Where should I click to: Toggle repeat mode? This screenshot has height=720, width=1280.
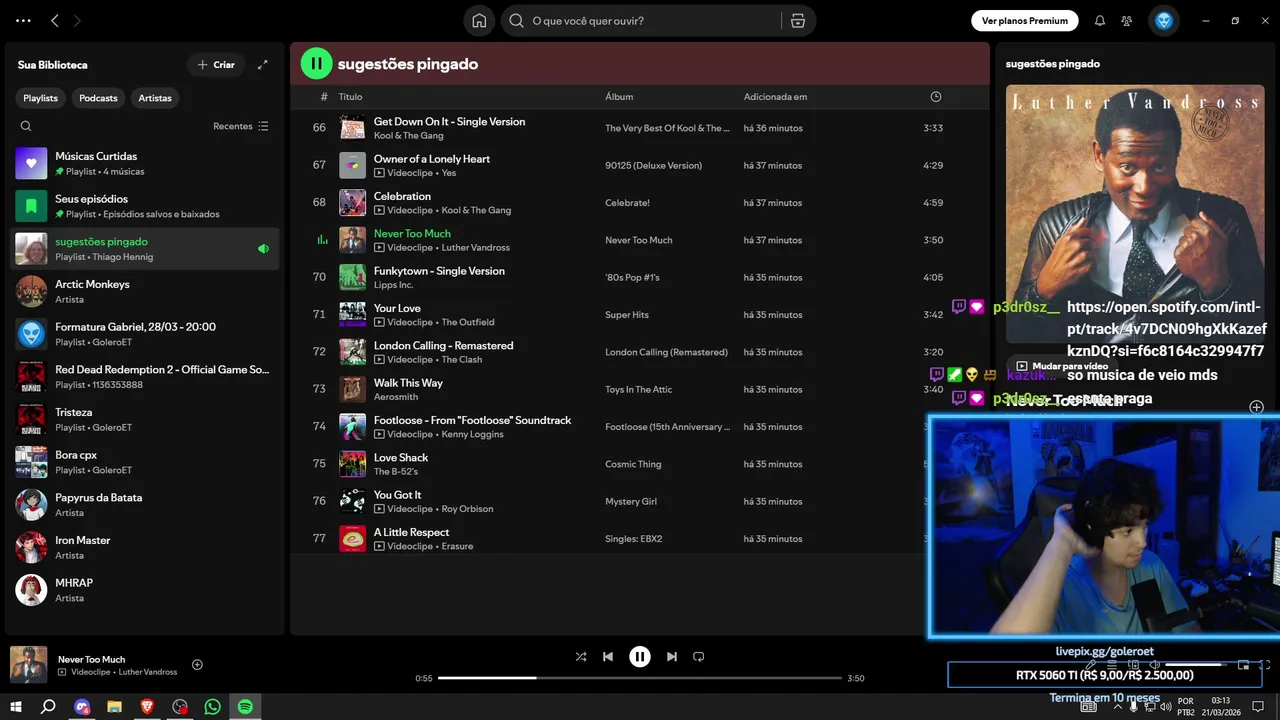coord(699,657)
